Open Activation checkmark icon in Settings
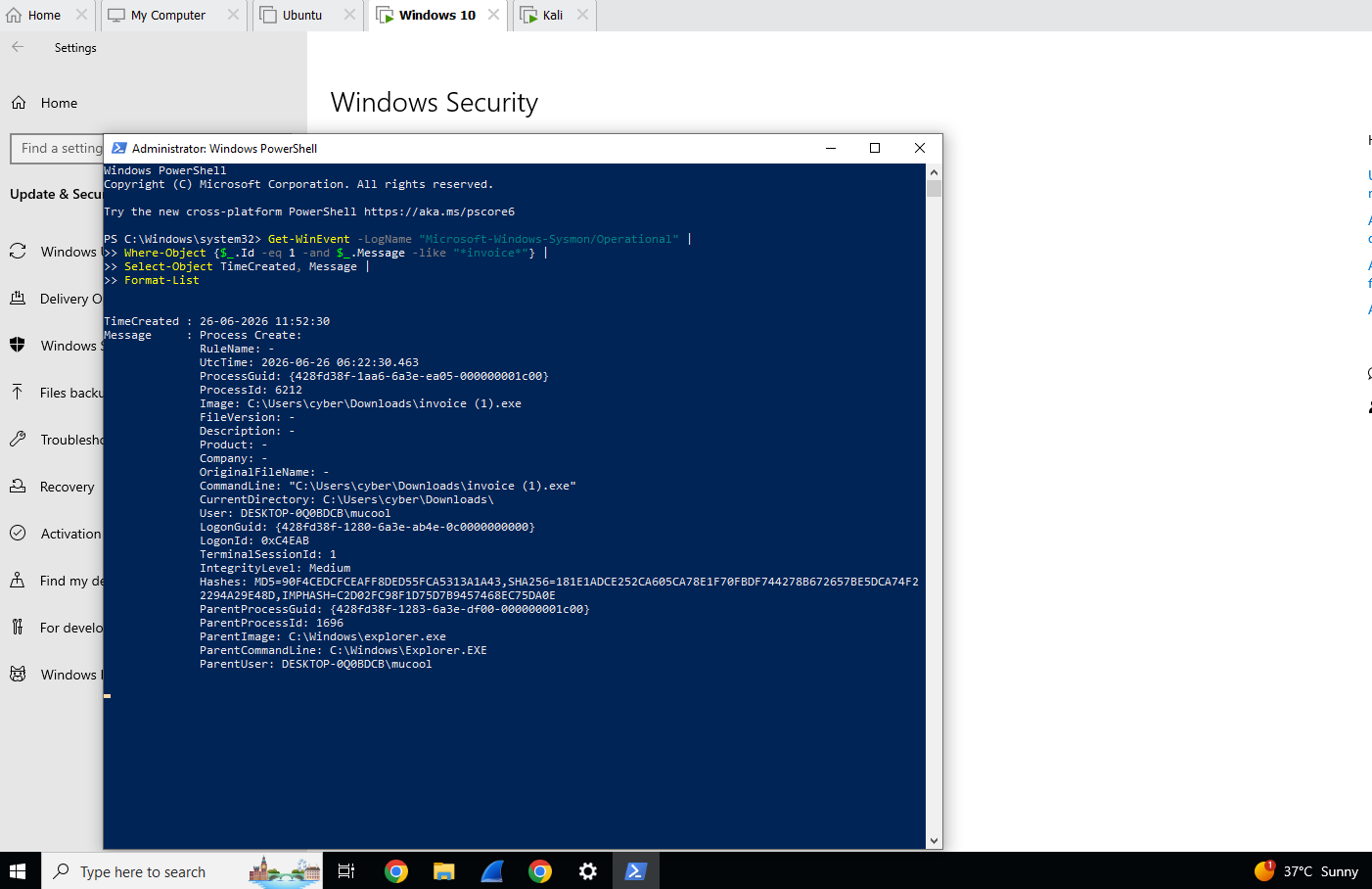The width and height of the screenshot is (1372, 889). pyautogui.click(x=18, y=534)
